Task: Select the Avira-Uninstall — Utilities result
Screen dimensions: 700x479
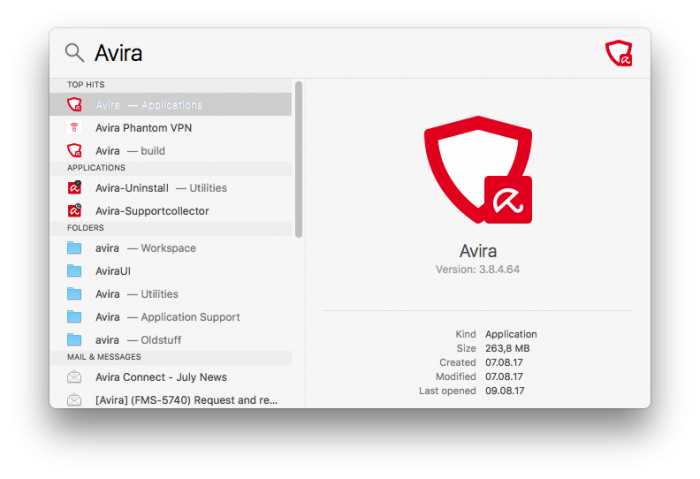Action: 171,188
